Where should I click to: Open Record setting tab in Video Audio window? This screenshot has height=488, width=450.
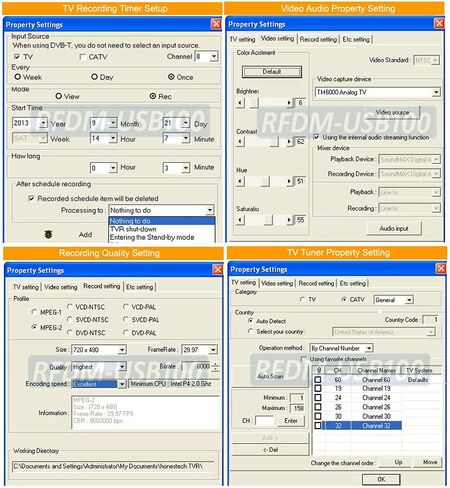tap(318, 39)
